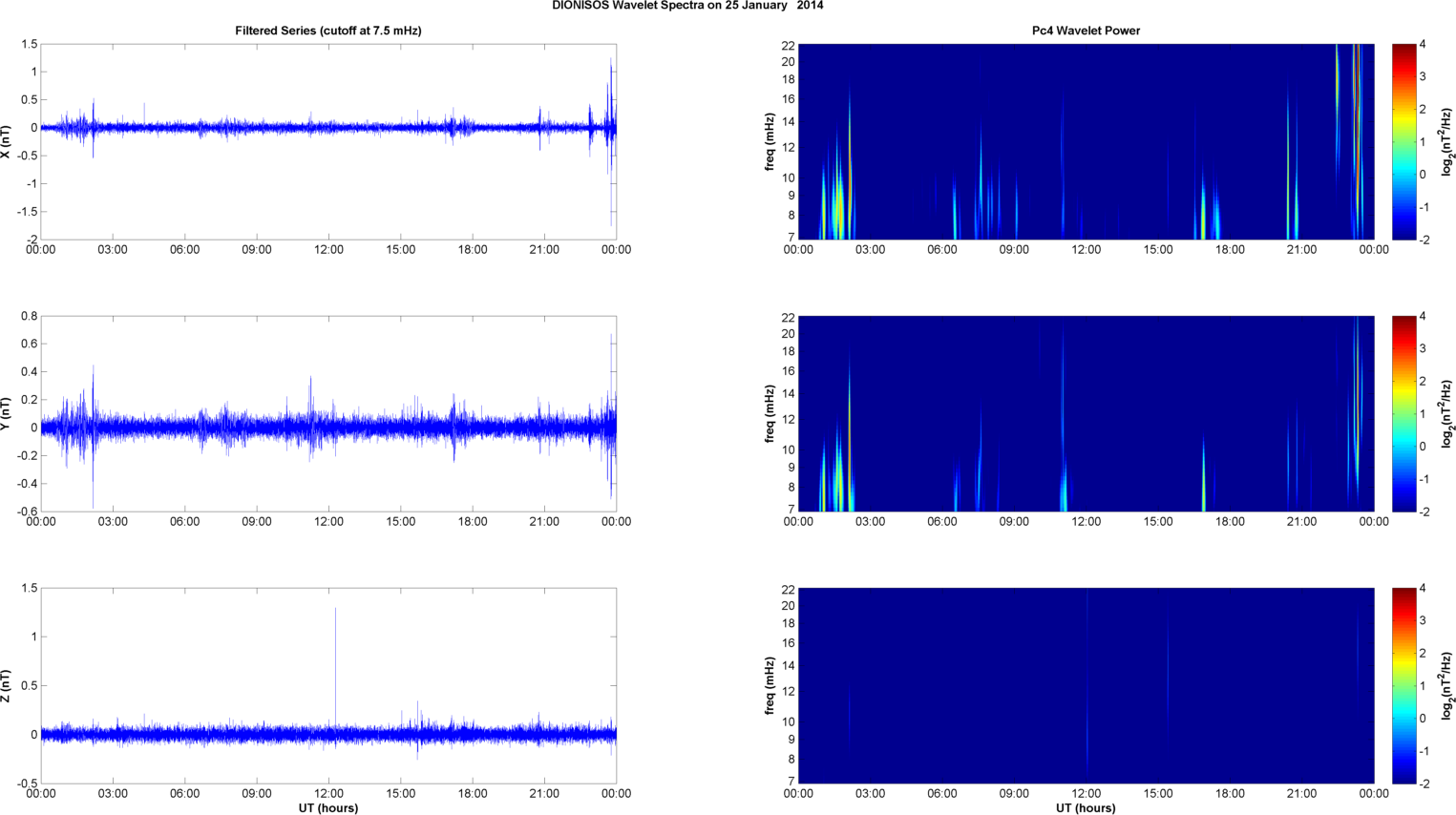The image size is (1456, 815).
Task: Click freq (mHz) label of Y-component spectrogram
Action: point(770,413)
